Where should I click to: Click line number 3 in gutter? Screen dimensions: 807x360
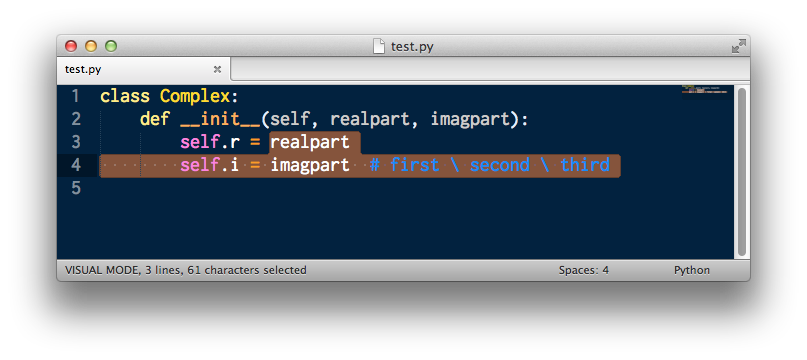tap(76, 142)
